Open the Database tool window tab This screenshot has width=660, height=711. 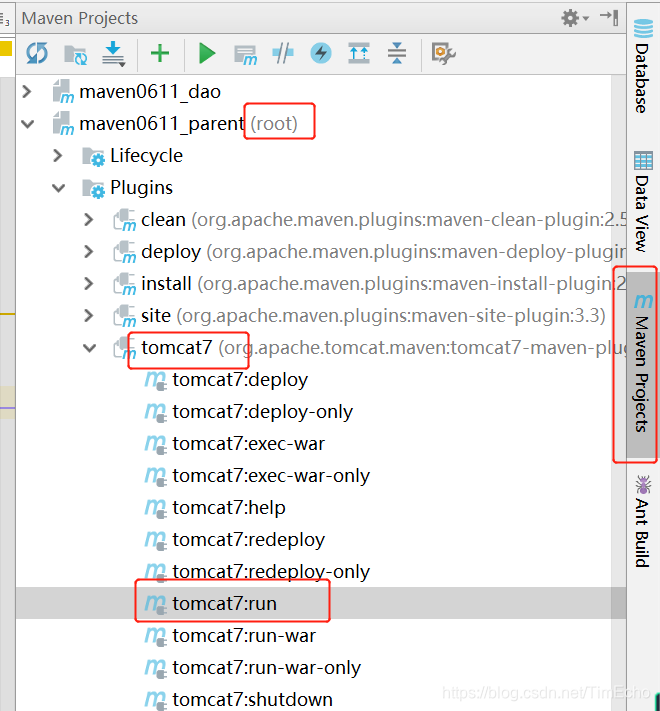(642, 66)
